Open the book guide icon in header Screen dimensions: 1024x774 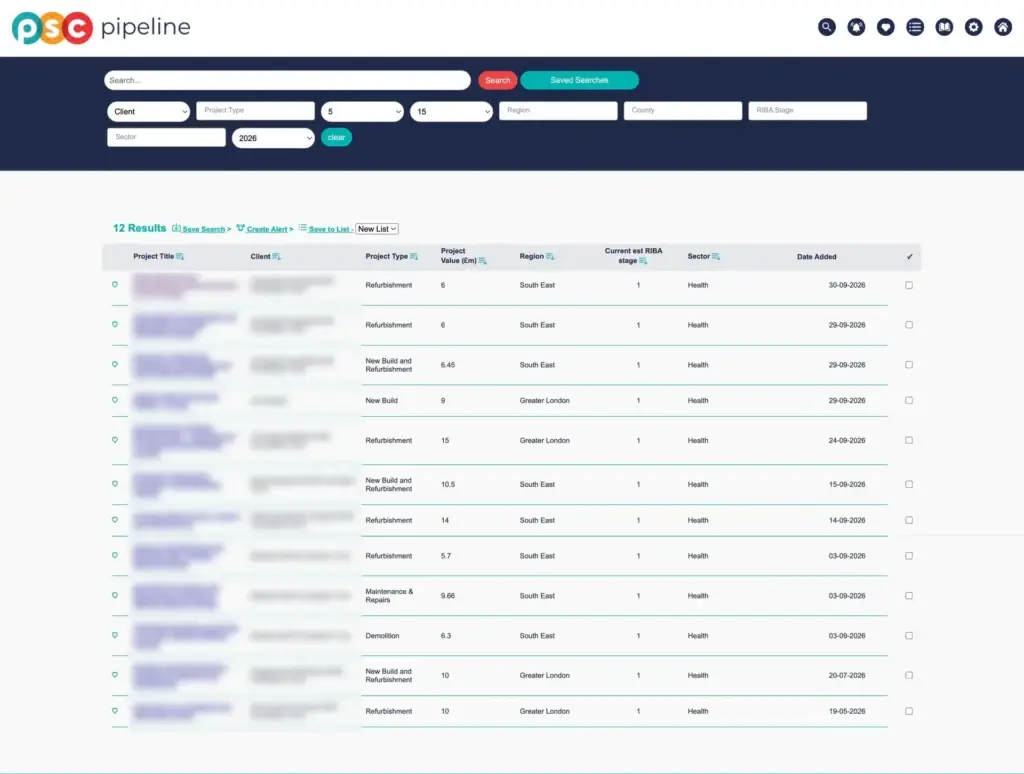pos(944,27)
